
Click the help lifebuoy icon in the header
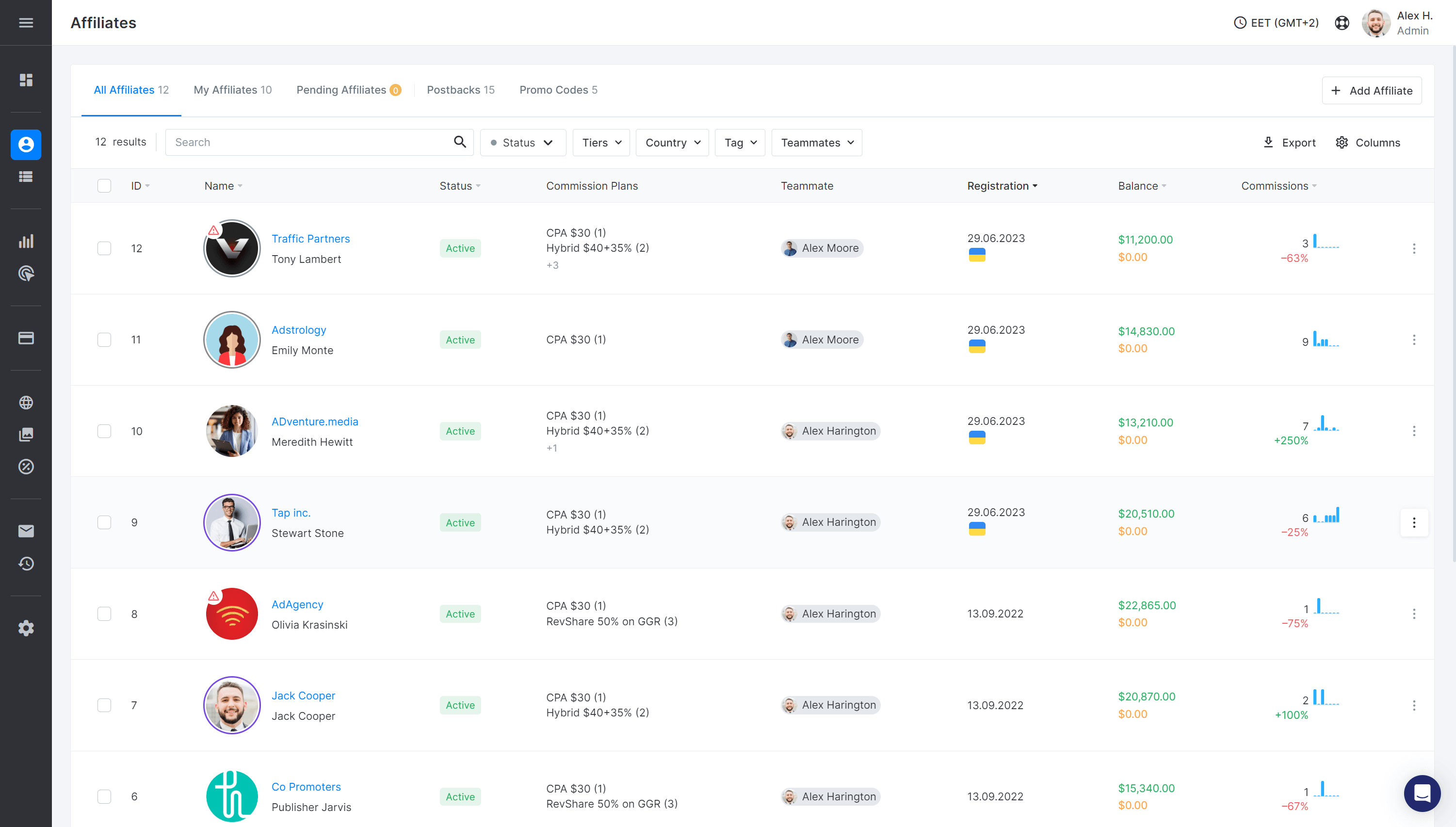click(1341, 23)
